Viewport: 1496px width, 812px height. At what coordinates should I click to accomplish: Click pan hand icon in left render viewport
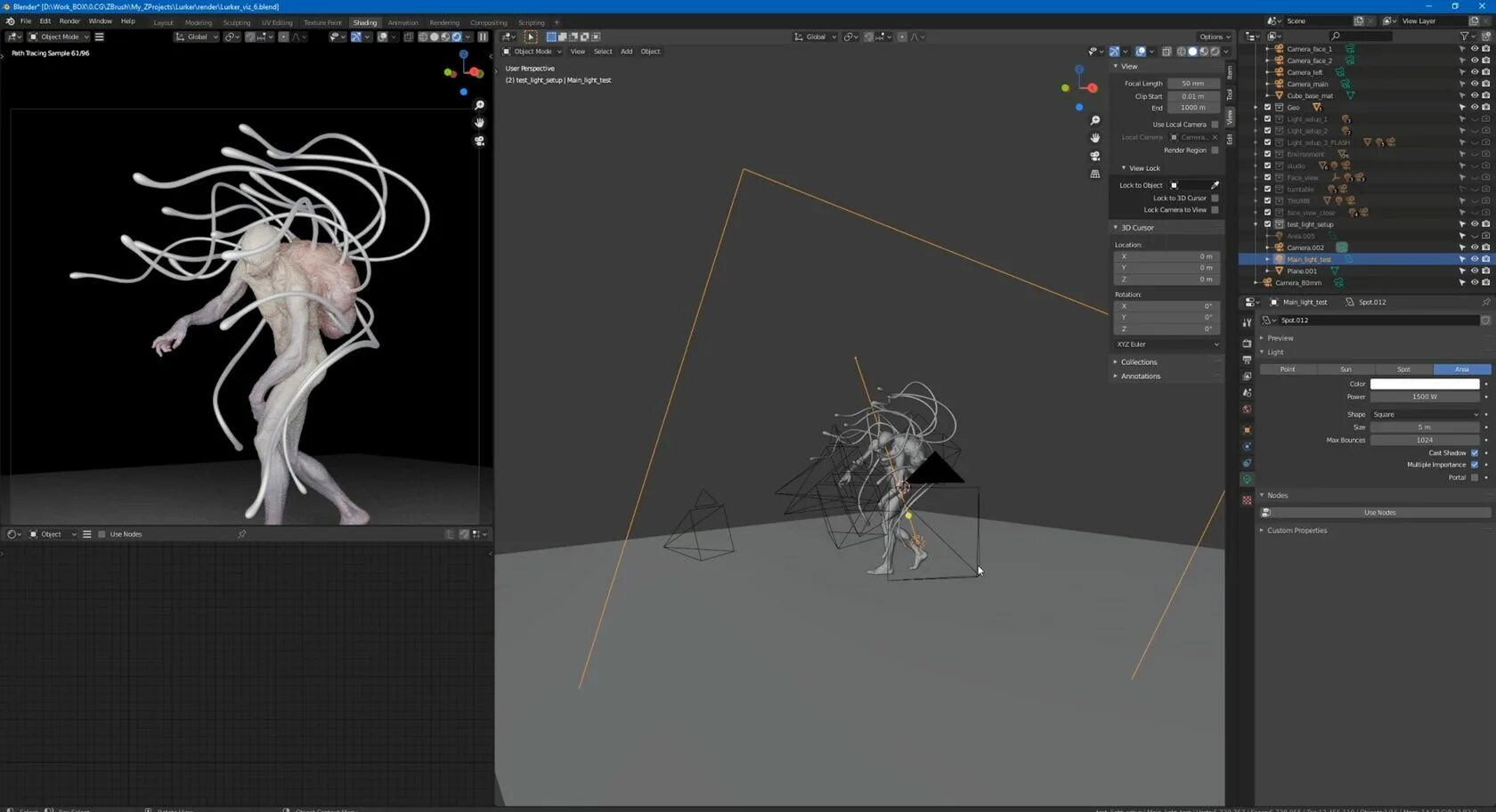(x=479, y=123)
